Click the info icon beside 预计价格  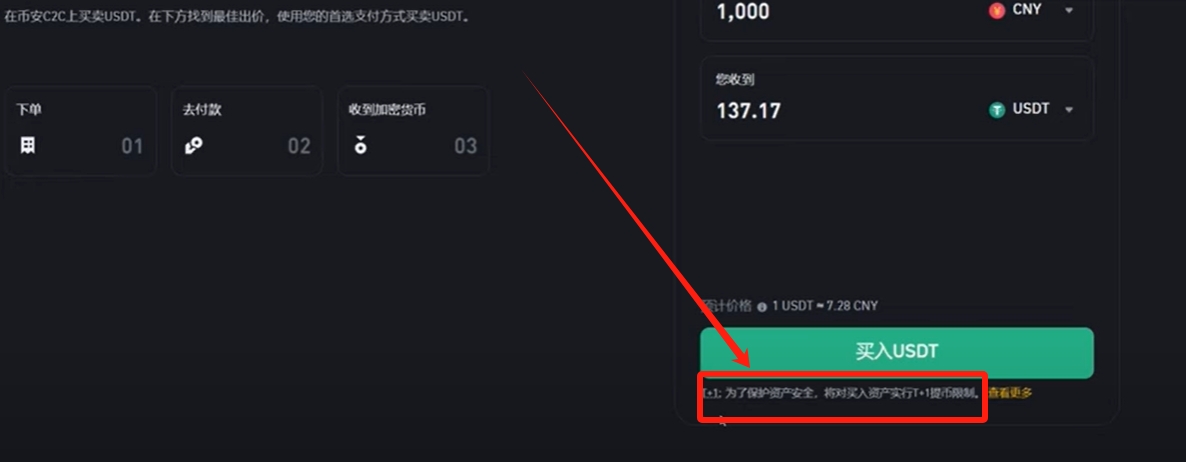pos(762,306)
